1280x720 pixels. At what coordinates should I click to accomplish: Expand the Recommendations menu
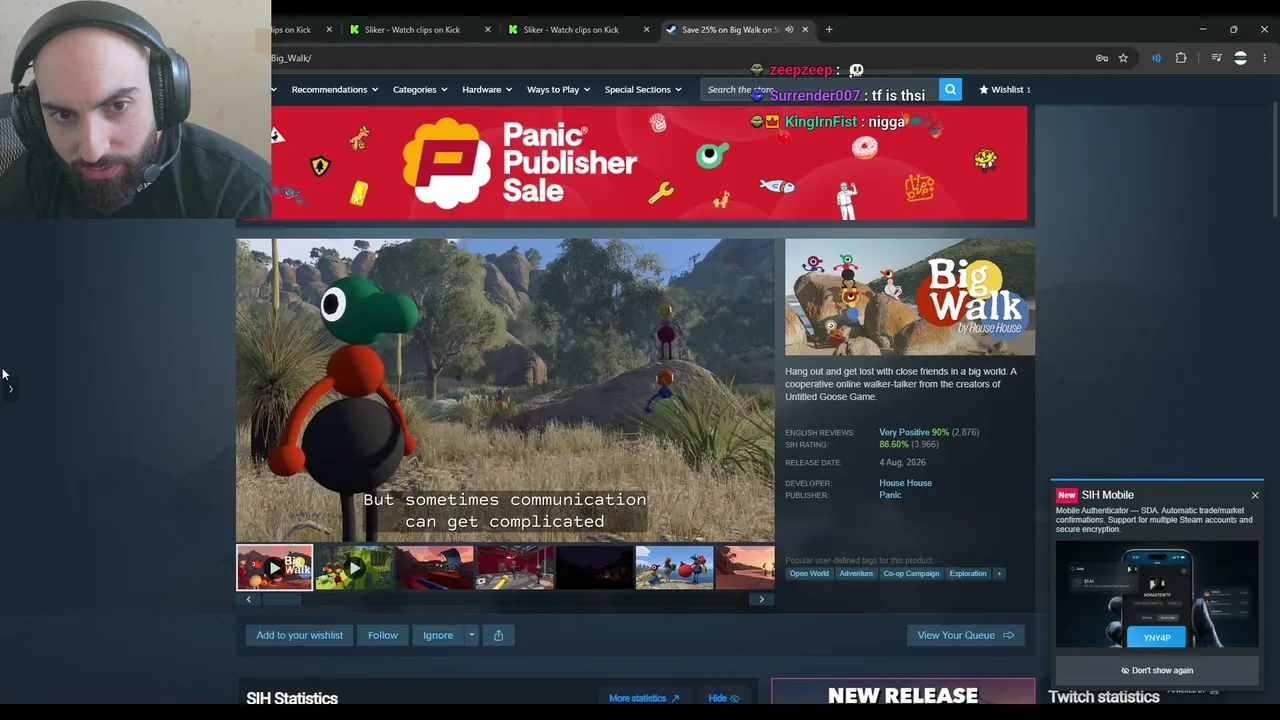[334, 90]
